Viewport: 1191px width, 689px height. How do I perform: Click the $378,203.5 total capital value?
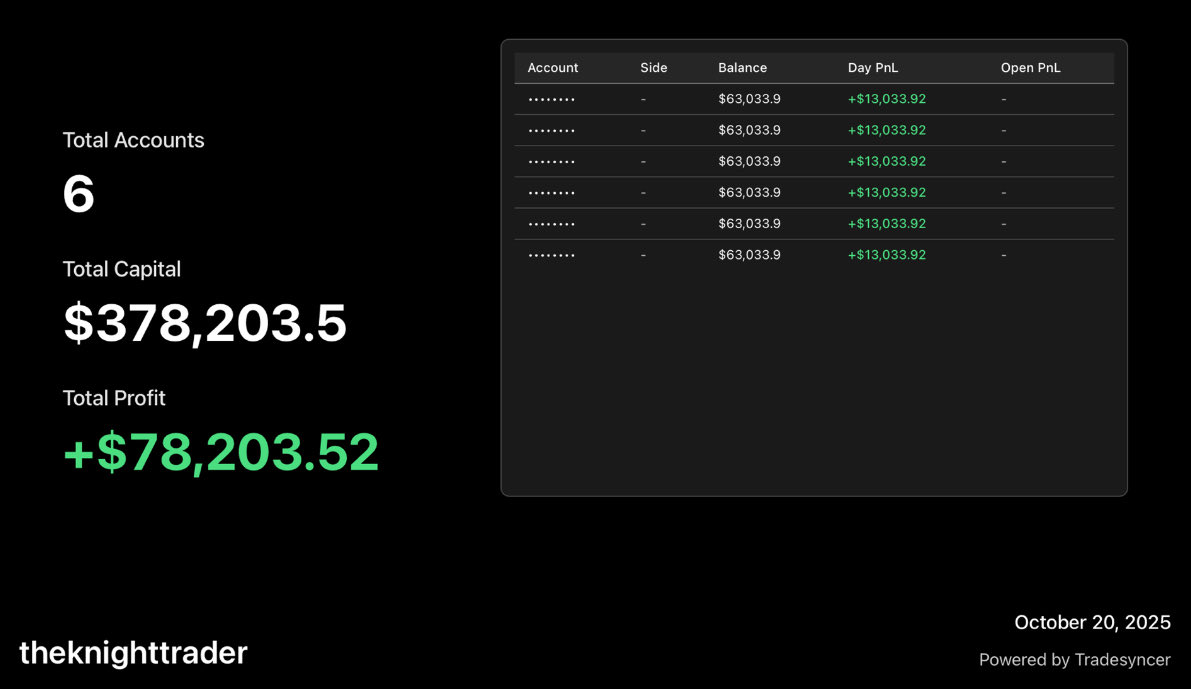pos(205,324)
